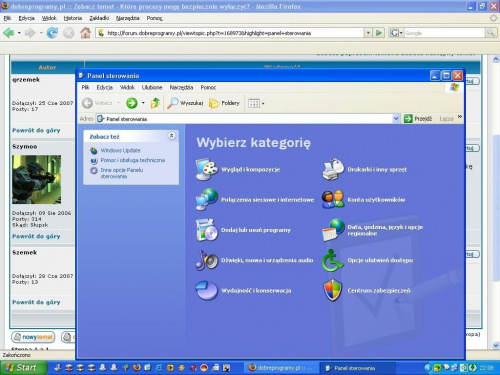The height and width of the screenshot is (375, 500).
Task: Open Data, godzina, język regional icon
Action: [333, 230]
